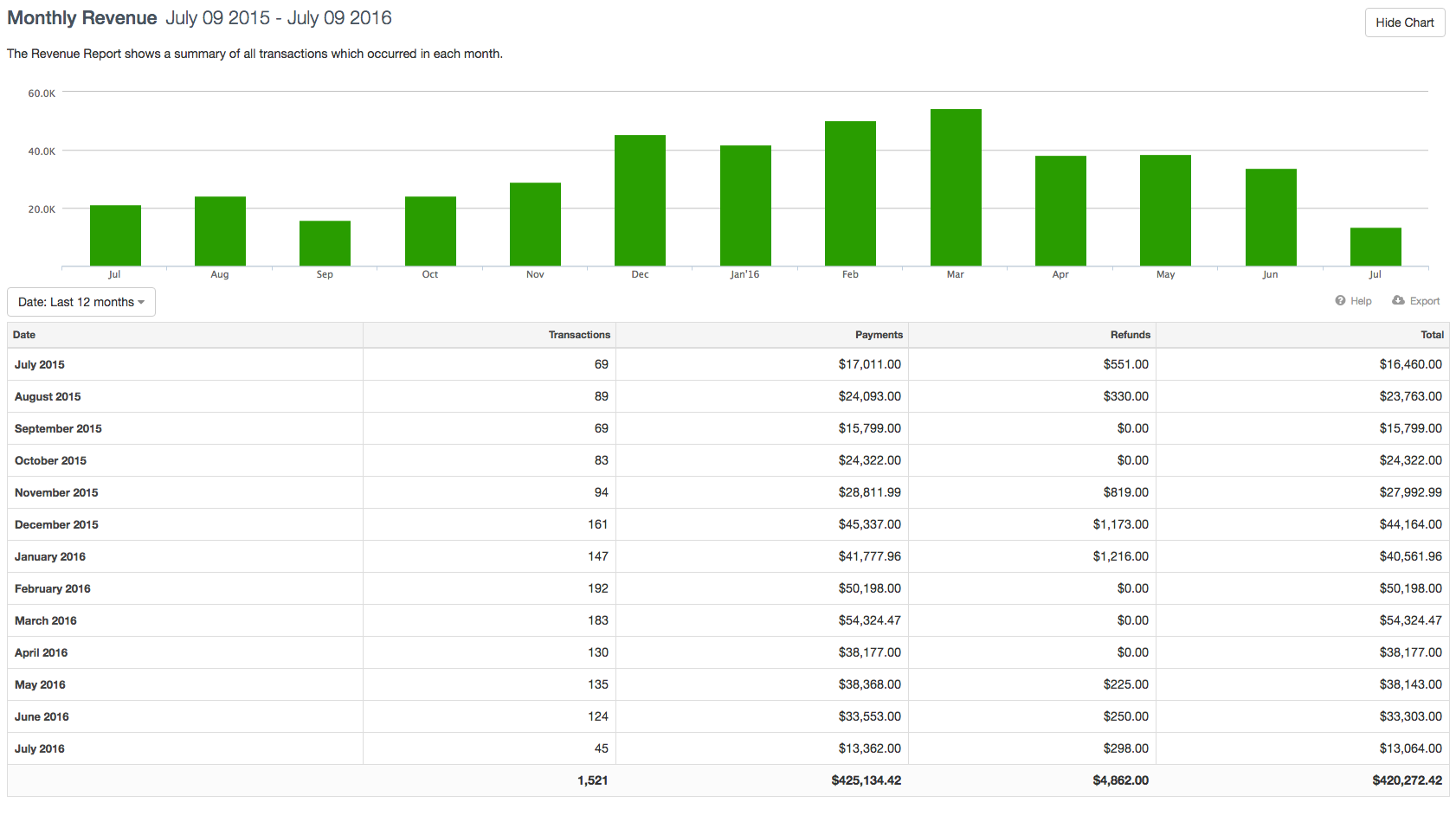The image size is (1456, 815).
Task: Click total value $38,143.00
Action: [1411, 684]
